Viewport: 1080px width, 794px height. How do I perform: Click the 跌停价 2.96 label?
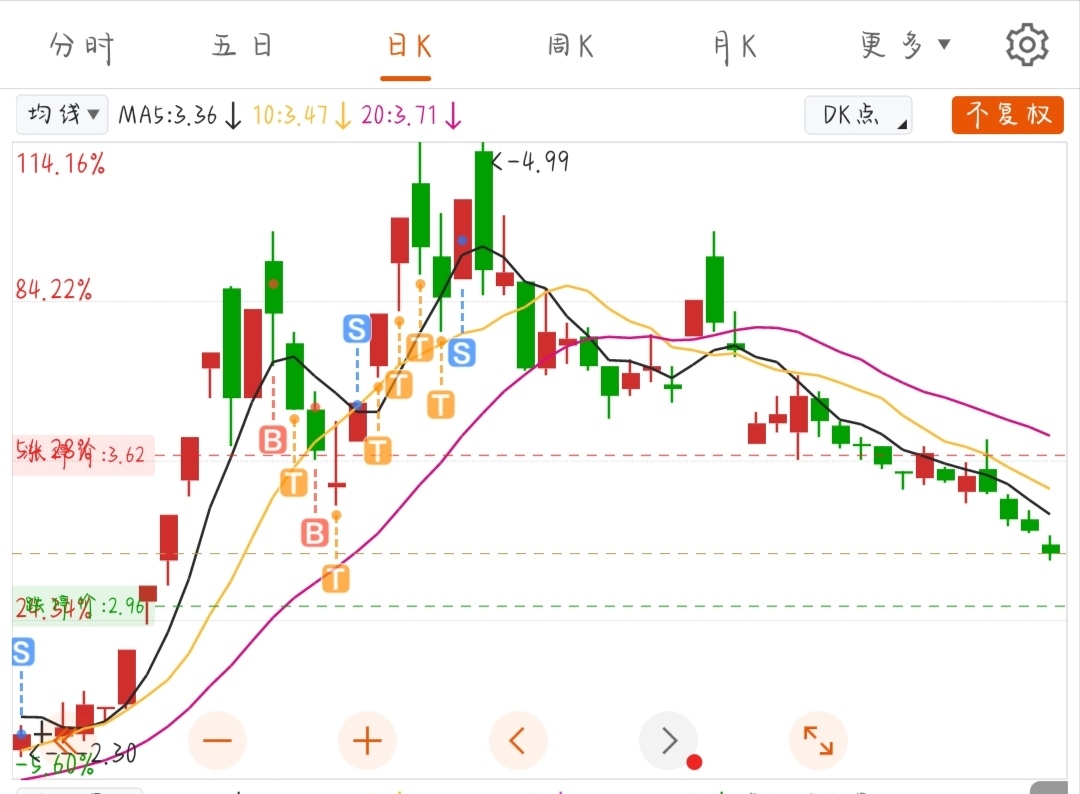[81, 606]
